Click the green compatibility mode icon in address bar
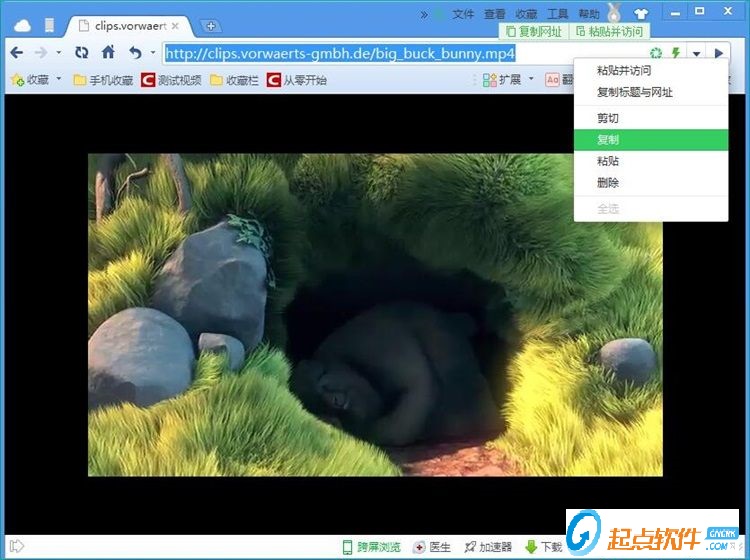 [x=656, y=53]
